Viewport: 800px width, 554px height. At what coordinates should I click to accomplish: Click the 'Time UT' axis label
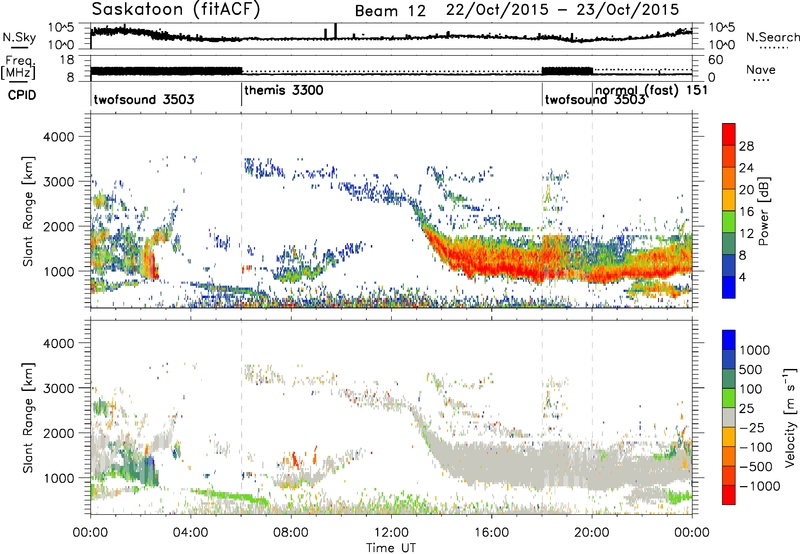point(391,548)
